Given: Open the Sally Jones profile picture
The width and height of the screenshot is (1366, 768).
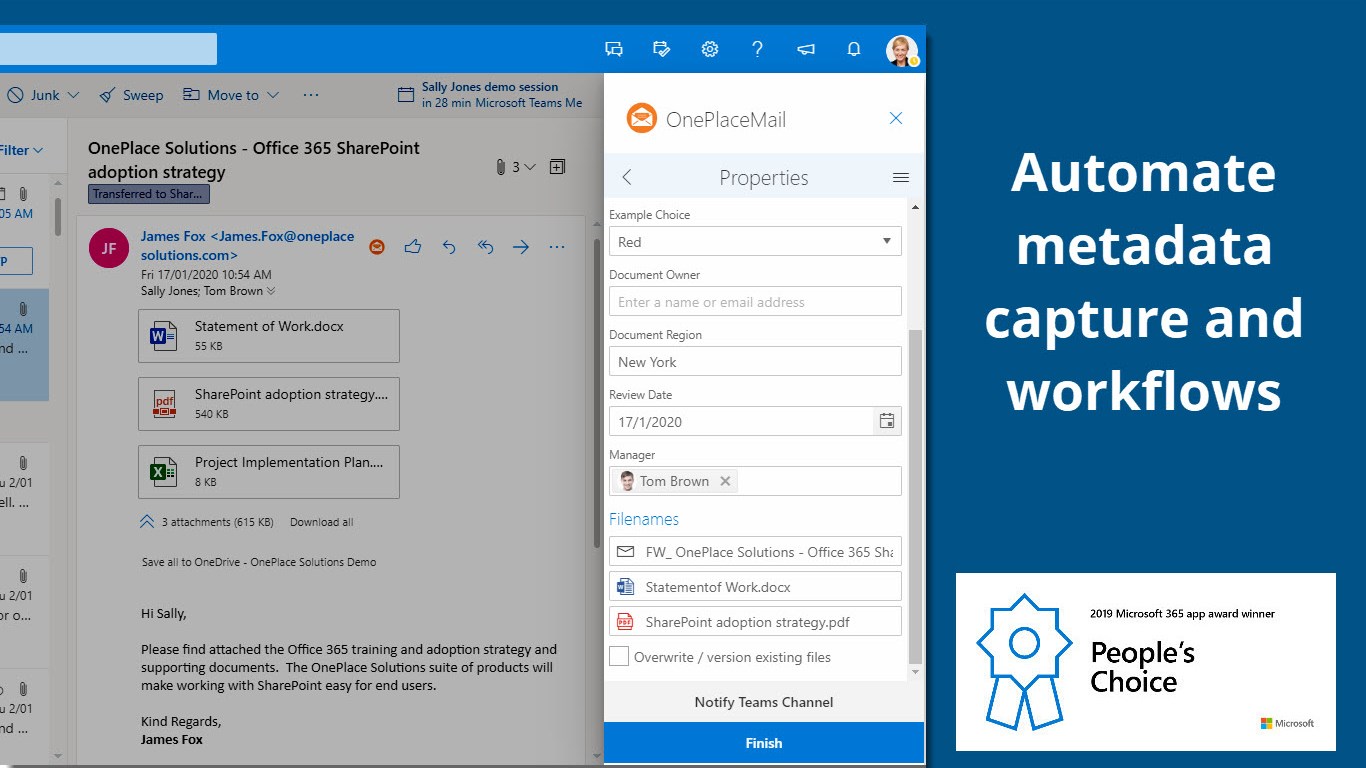Looking at the screenshot, I should pyautogui.click(x=902, y=50).
